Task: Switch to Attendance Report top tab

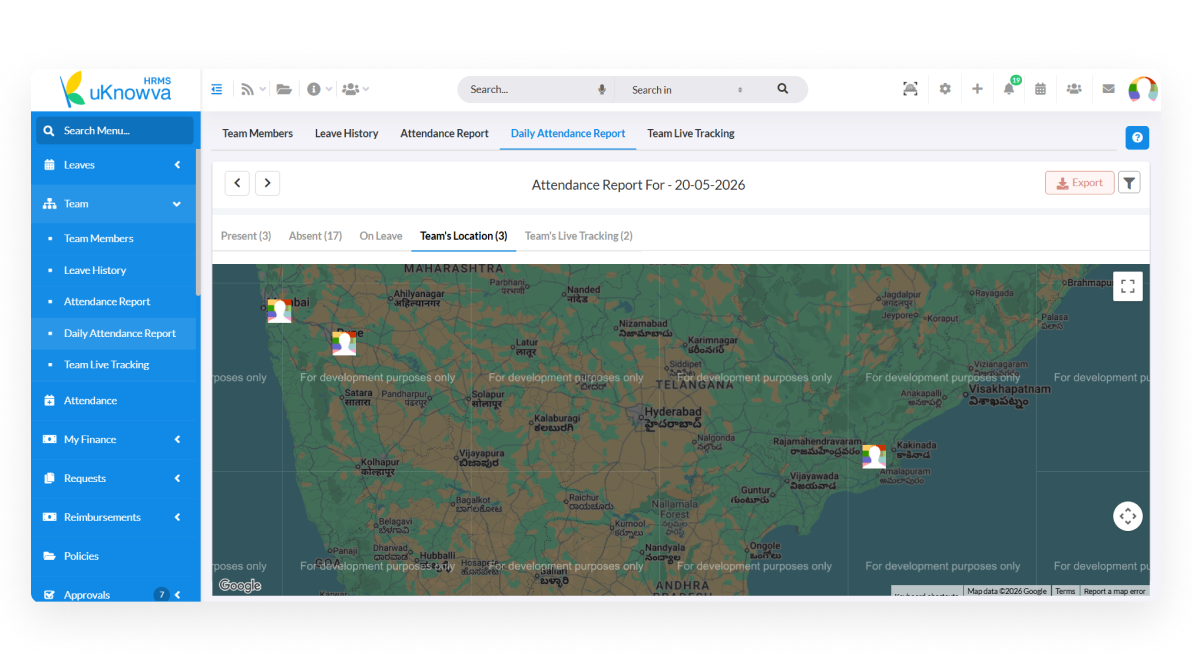Action: pyautogui.click(x=444, y=134)
